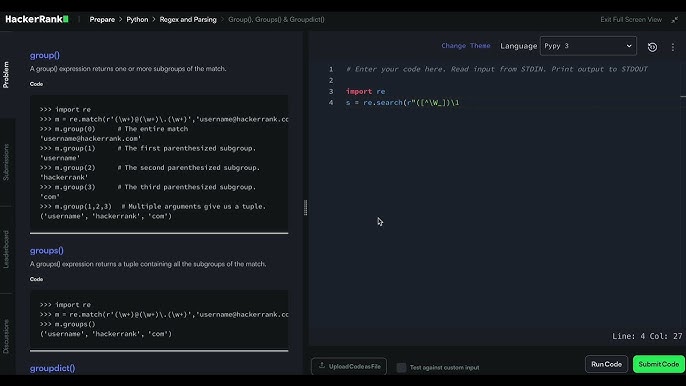This screenshot has width=686, height=386.
Task: Open the Discussions side tab
Action: click(x=6, y=336)
